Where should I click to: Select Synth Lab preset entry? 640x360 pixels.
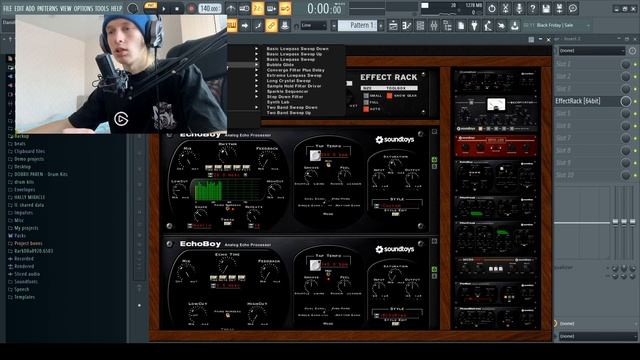tap(278, 102)
